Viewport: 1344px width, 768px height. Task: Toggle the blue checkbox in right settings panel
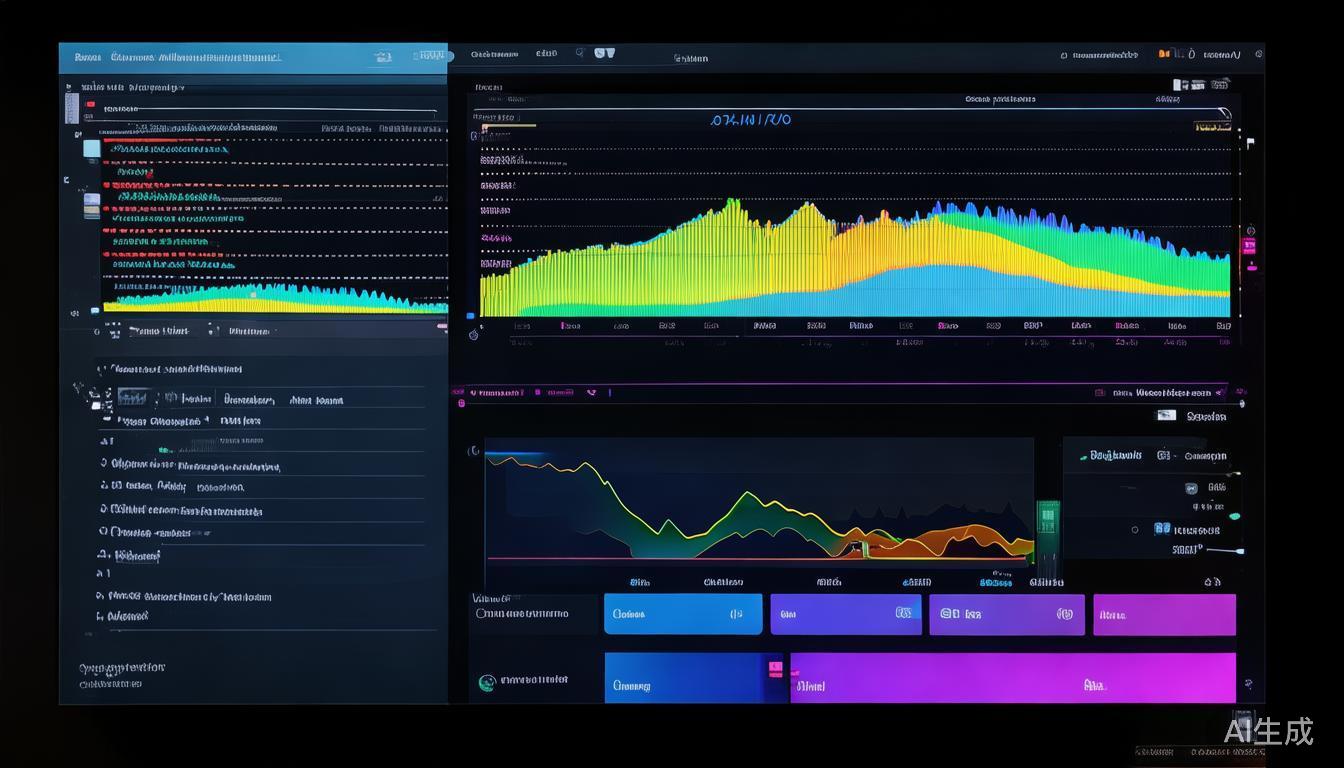[1161, 528]
